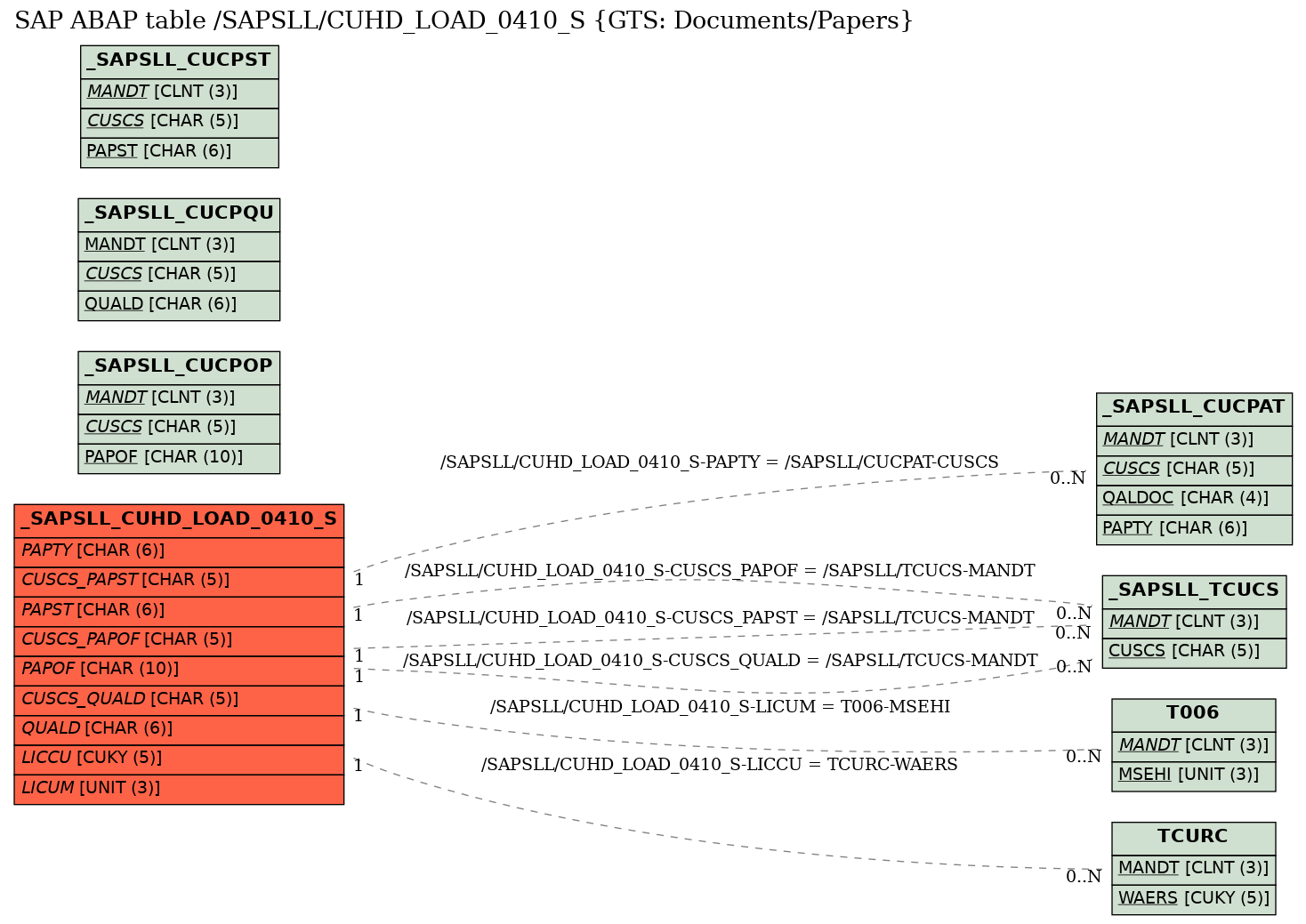Click the _SAPSLL_CUCPQU table header
Image resolution: width=1306 pixels, height=924 pixels.
(179, 214)
